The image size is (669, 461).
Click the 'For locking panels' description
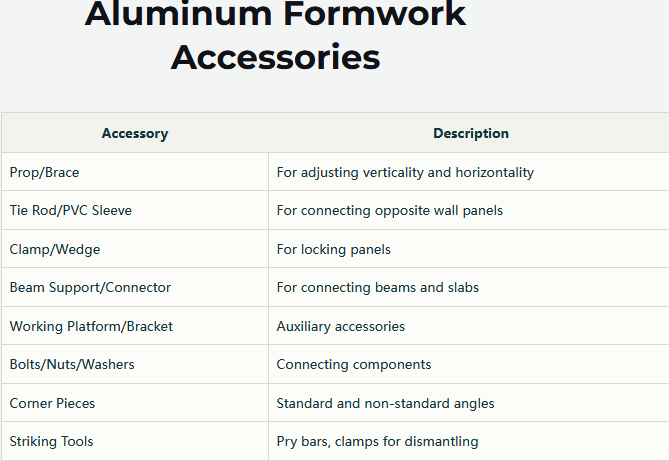pos(334,249)
